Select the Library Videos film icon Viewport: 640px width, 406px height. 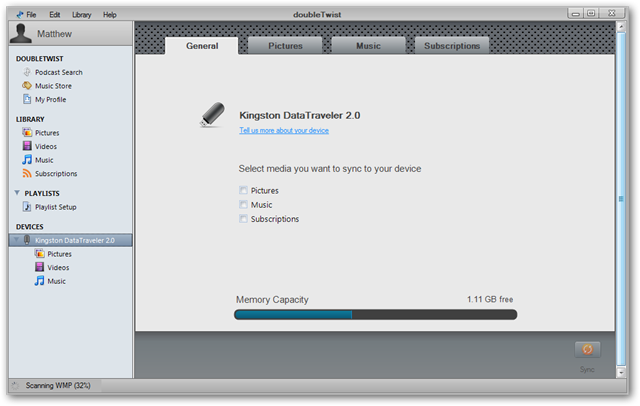pyautogui.click(x=27, y=146)
